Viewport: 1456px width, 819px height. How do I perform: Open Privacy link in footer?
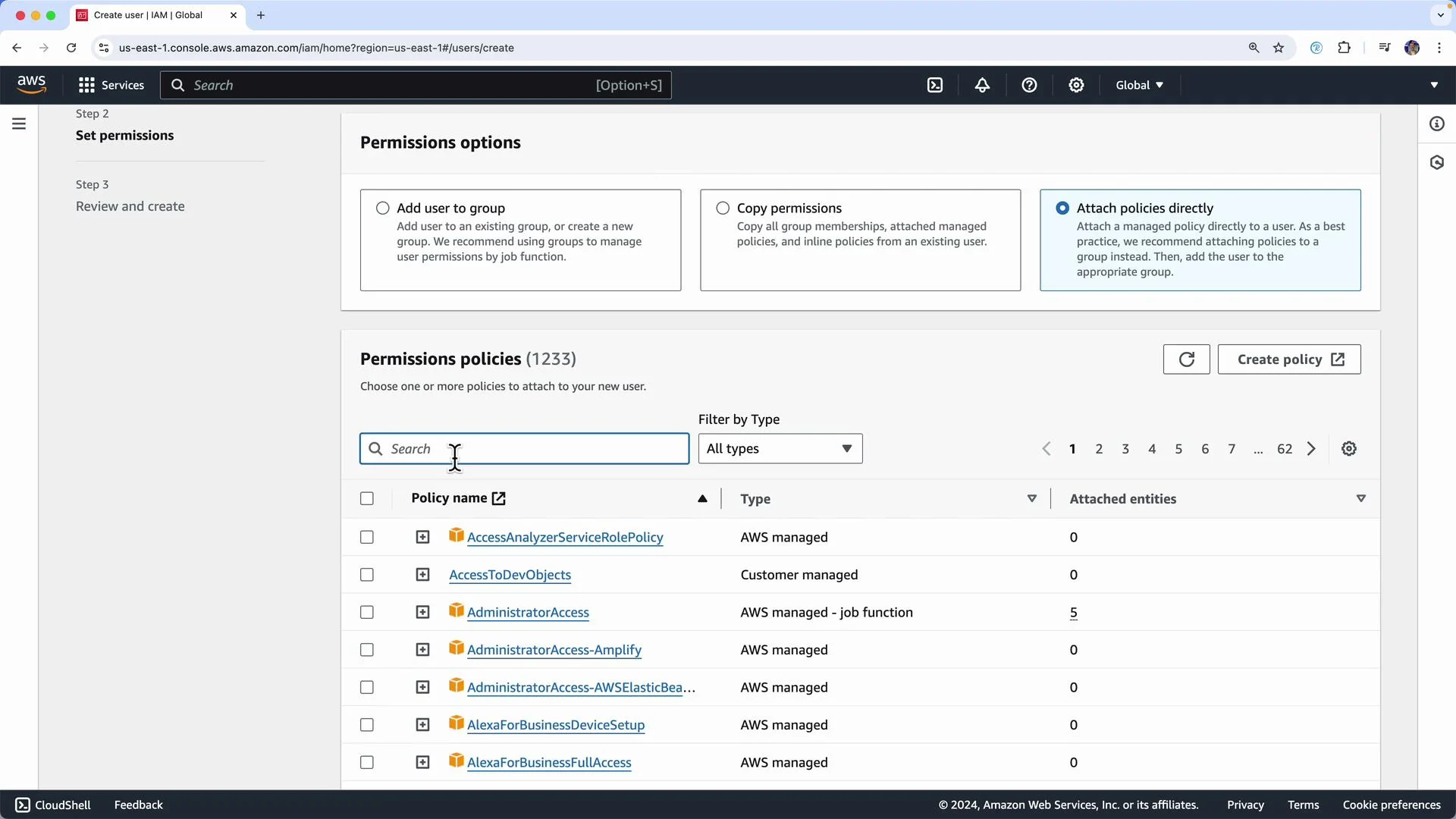tap(1245, 805)
